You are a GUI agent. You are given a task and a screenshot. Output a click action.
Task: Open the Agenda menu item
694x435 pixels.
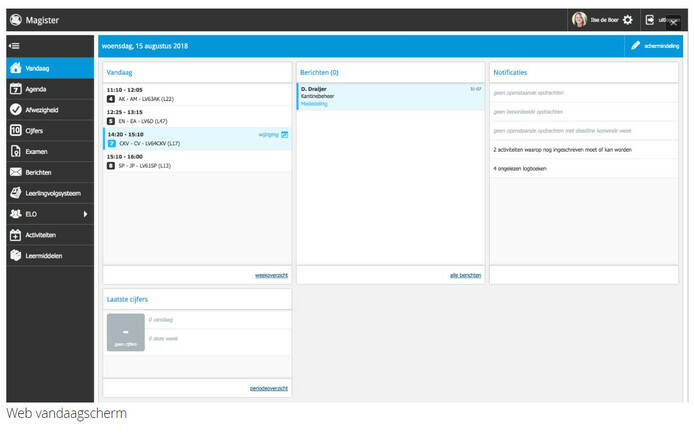[x=50, y=89]
